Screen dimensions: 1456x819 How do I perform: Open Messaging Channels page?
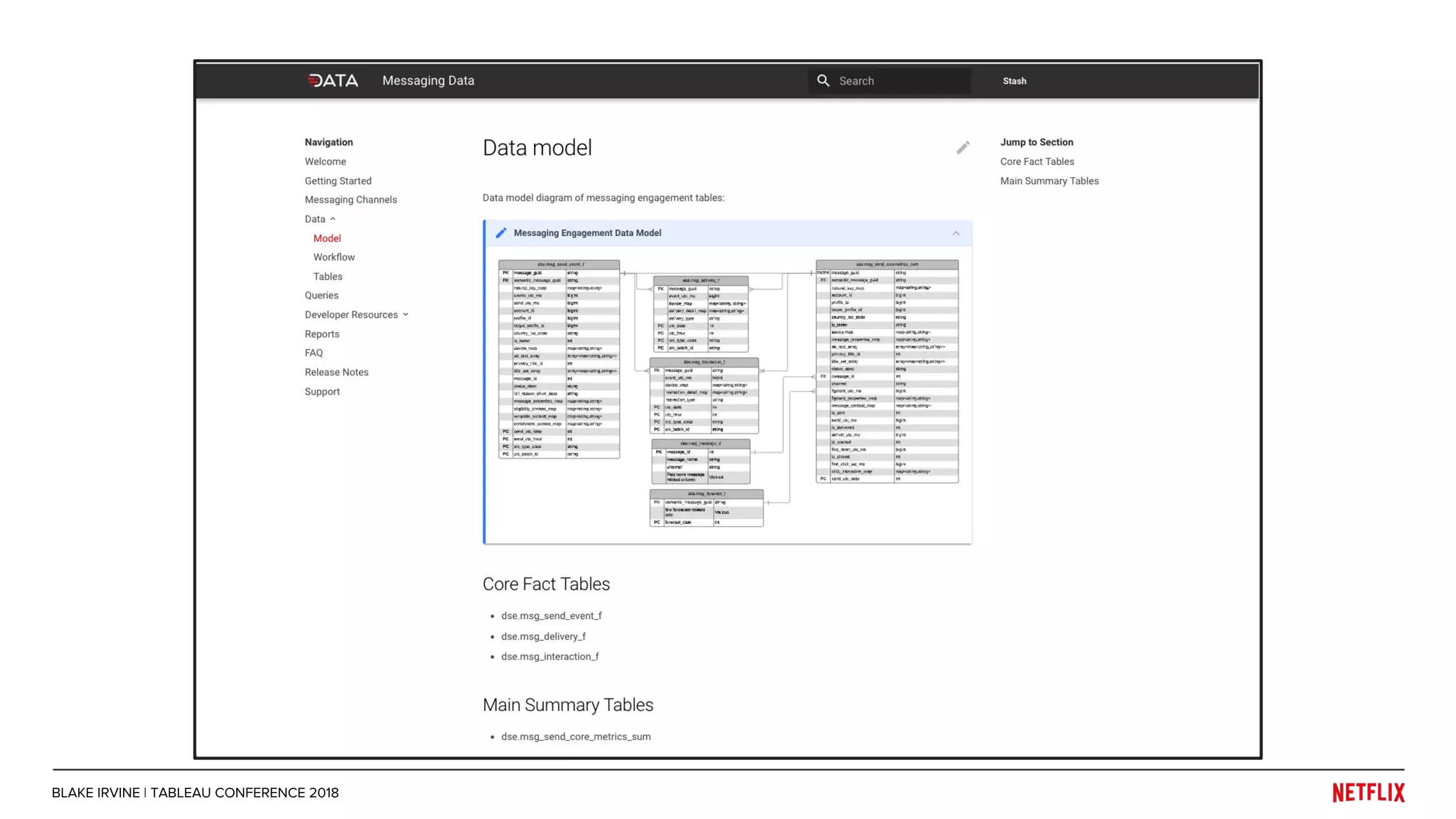click(x=350, y=200)
